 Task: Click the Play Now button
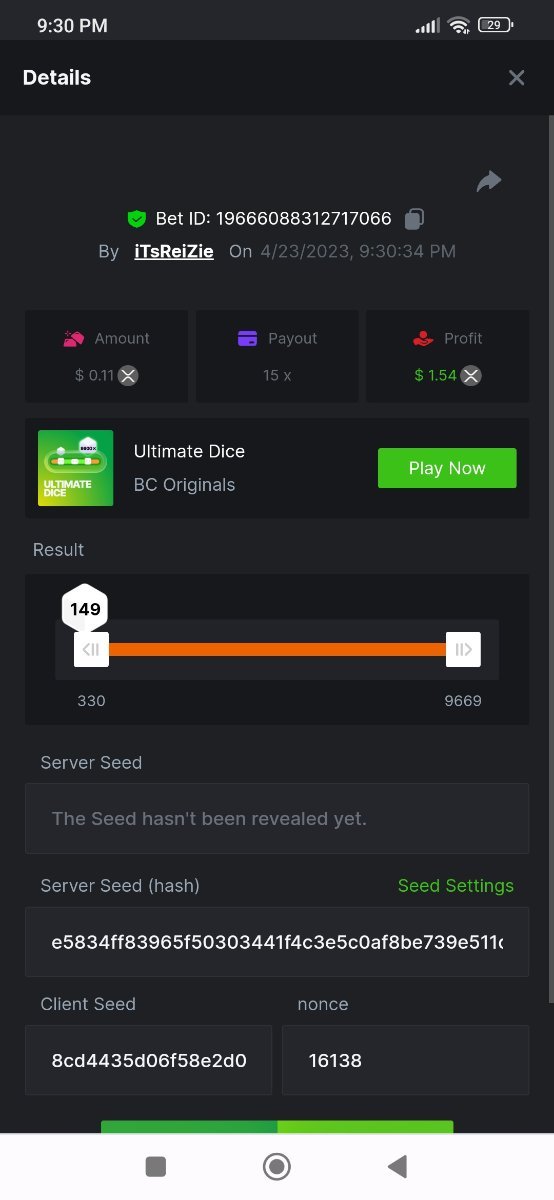click(x=447, y=468)
